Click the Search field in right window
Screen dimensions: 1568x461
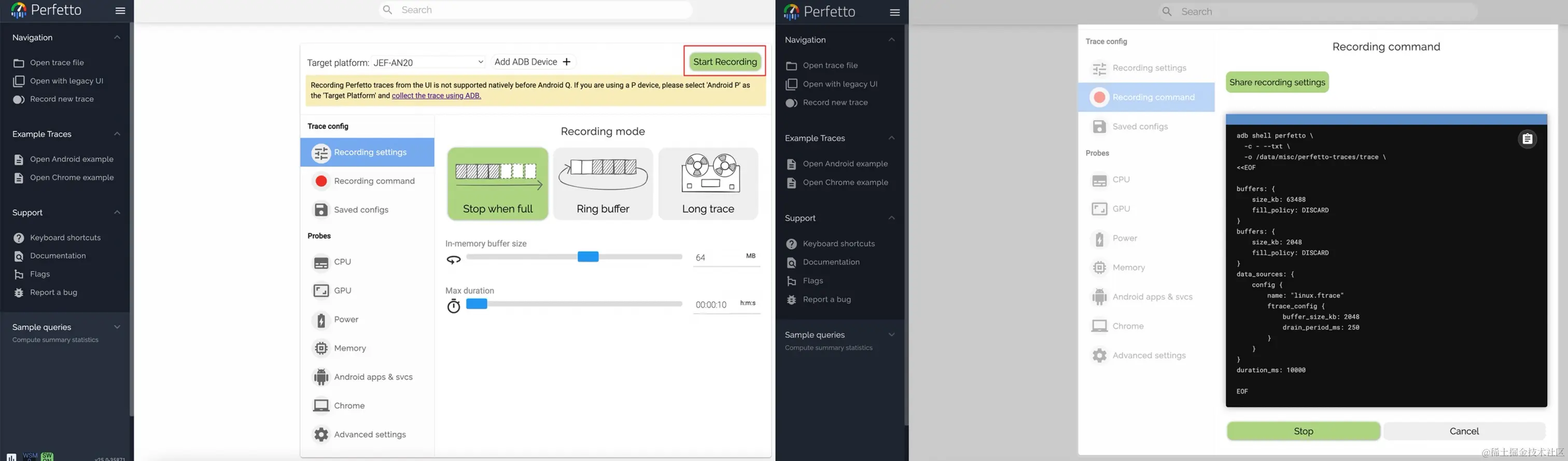coord(1317,11)
